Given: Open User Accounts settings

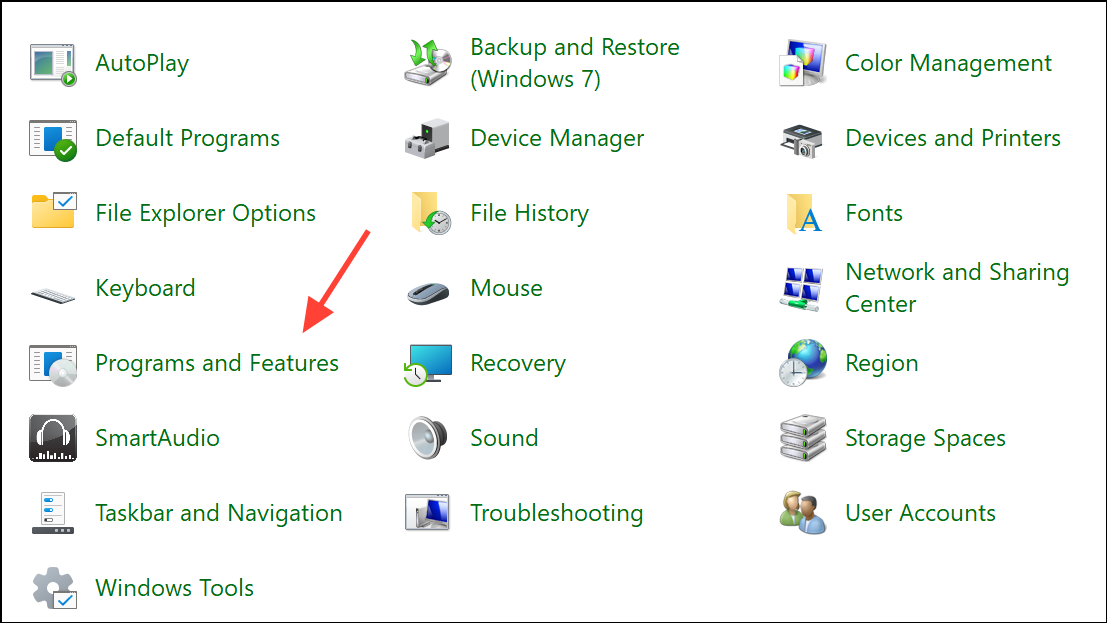Looking at the screenshot, I should tap(920, 513).
